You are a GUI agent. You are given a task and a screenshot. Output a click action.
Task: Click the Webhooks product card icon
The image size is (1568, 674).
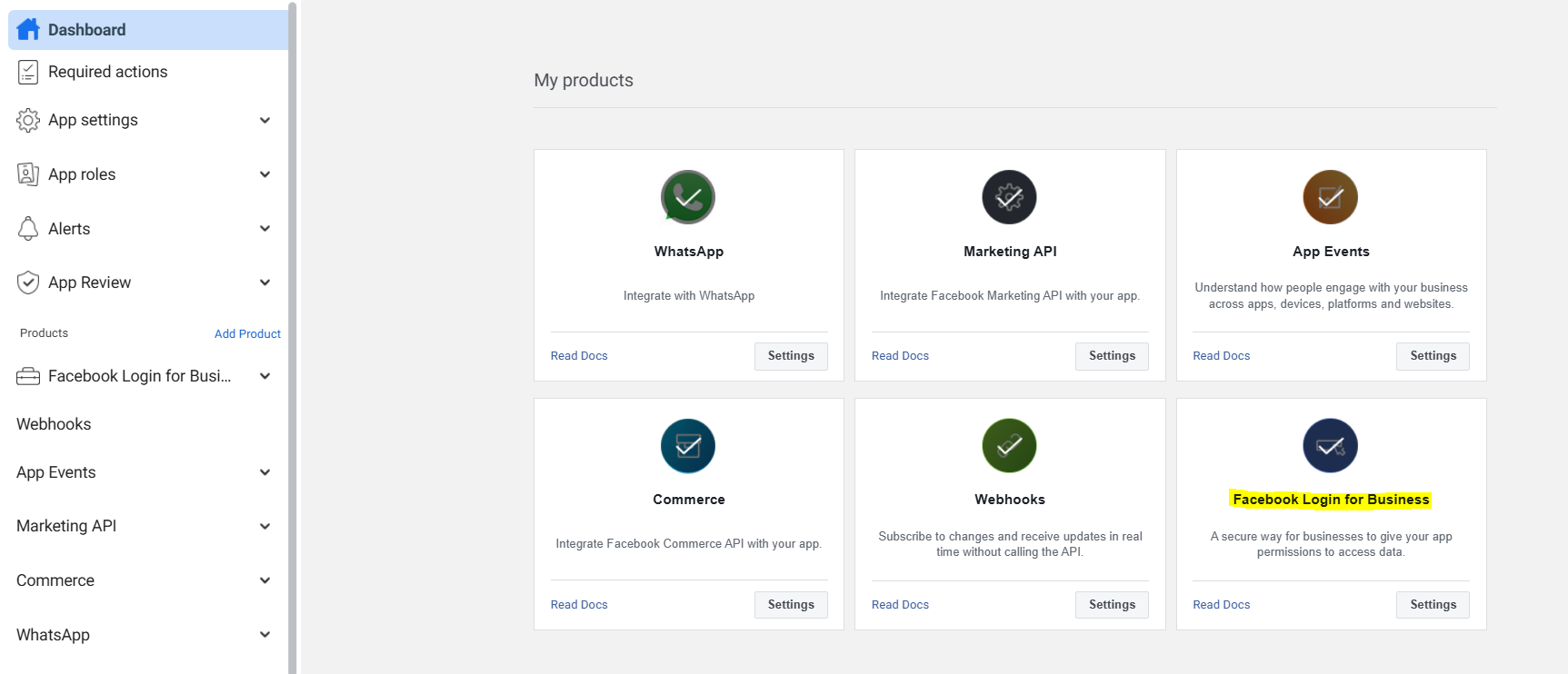[x=1009, y=446]
